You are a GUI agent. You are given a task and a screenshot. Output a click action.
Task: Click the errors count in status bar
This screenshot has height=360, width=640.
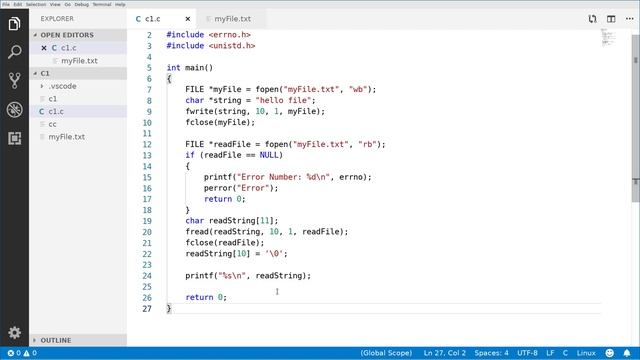pos(14,353)
